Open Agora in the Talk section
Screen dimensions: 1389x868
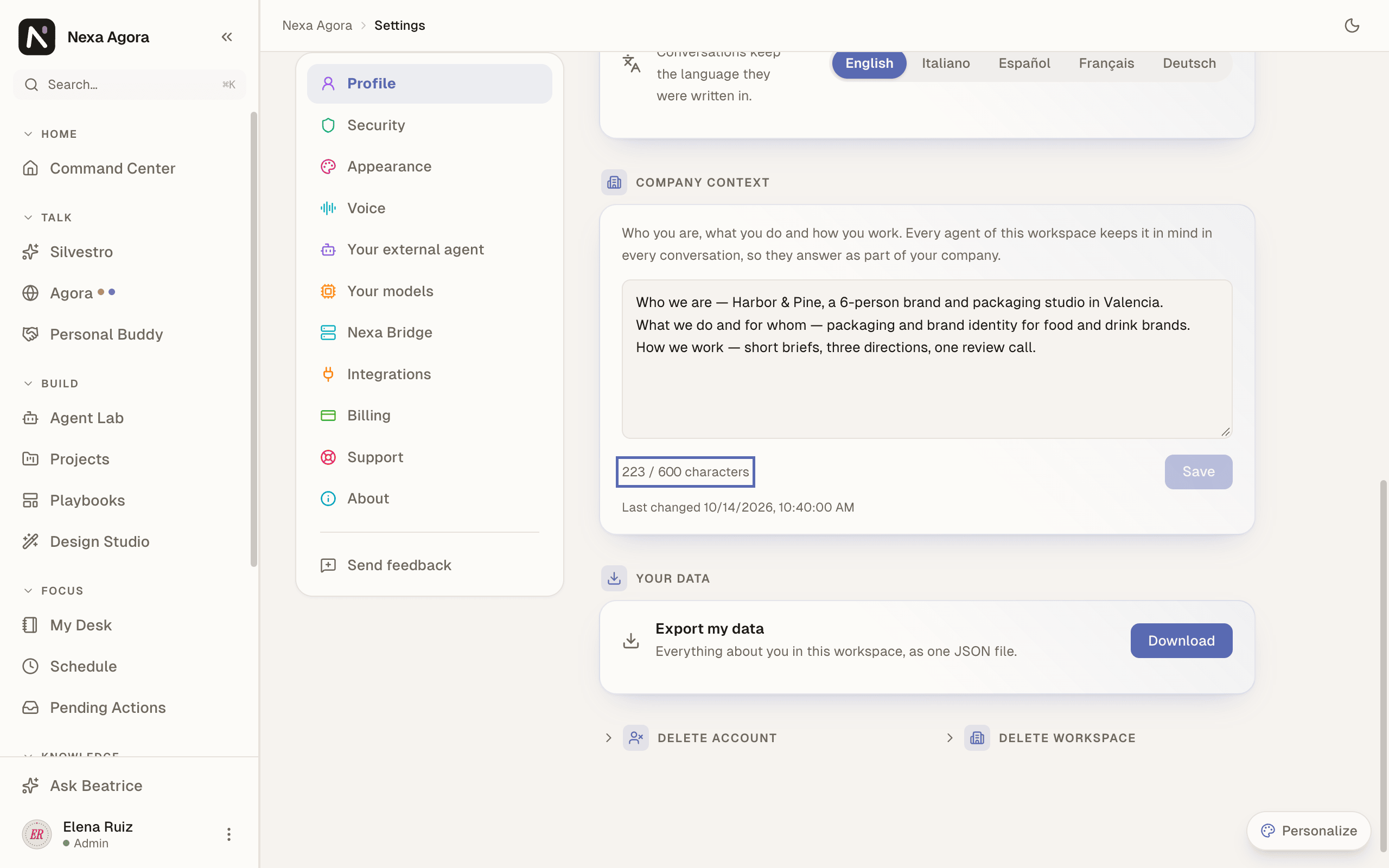click(130, 293)
